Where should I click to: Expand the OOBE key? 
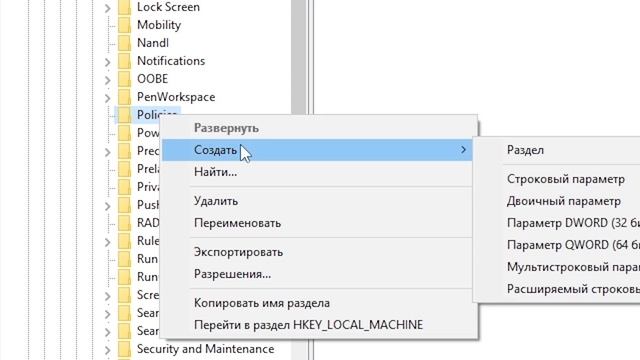point(107,80)
